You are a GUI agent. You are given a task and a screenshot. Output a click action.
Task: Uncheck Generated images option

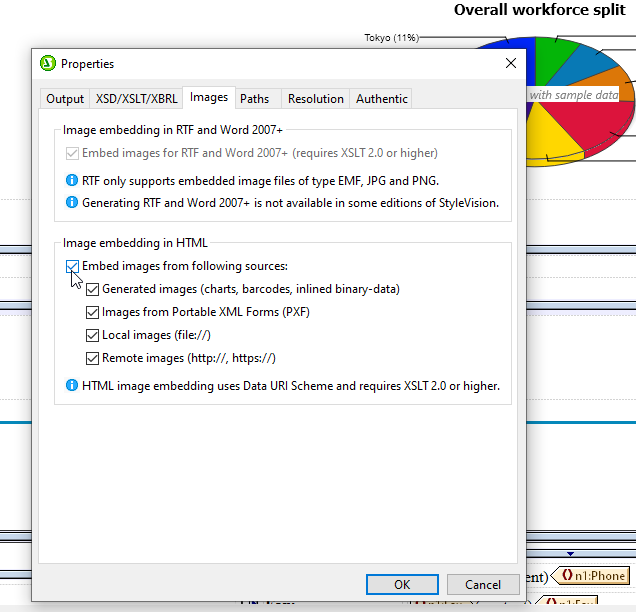93,289
